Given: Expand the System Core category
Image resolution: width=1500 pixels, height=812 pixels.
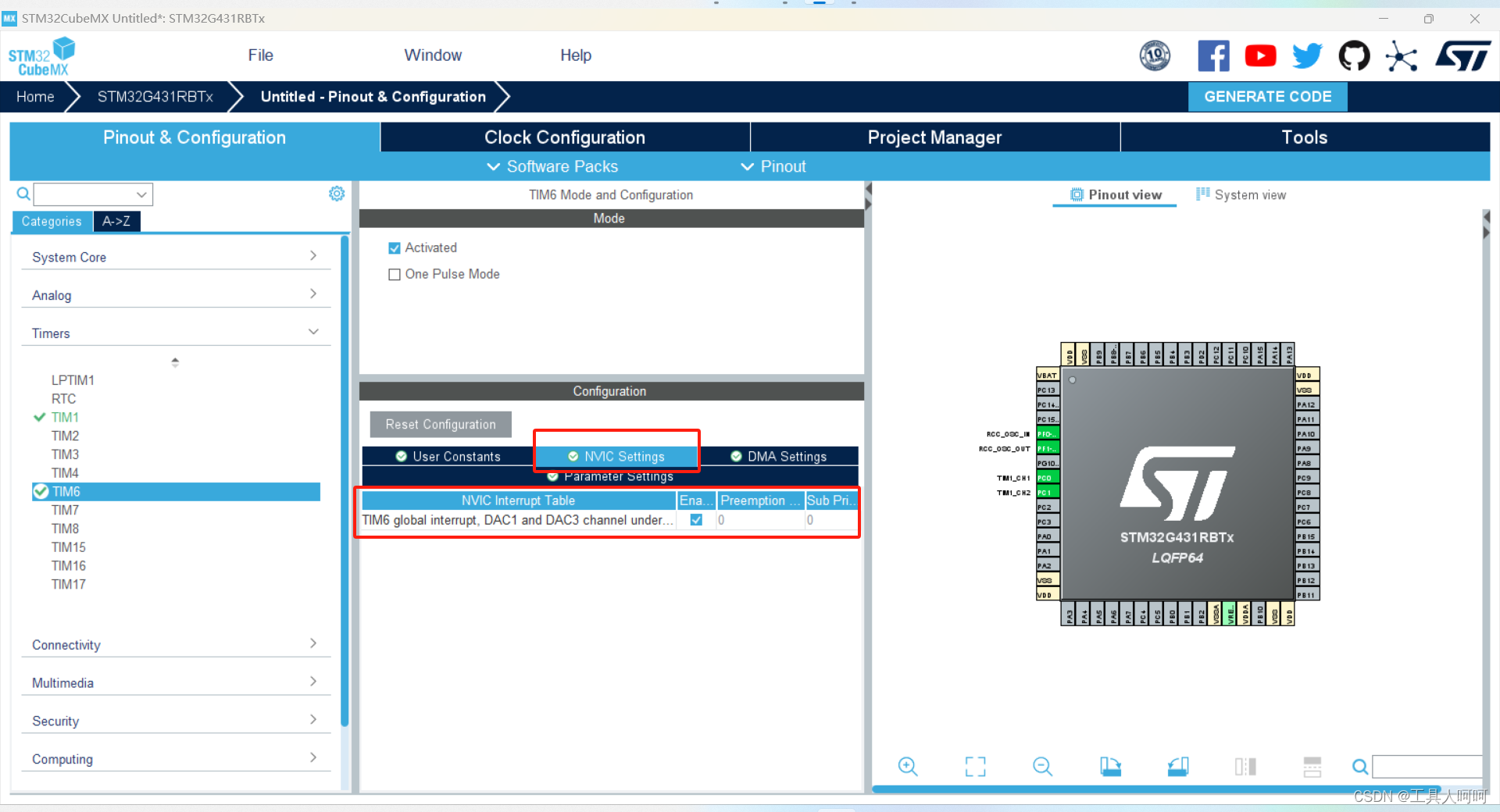Looking at the screenshot, I should [176, 257].
